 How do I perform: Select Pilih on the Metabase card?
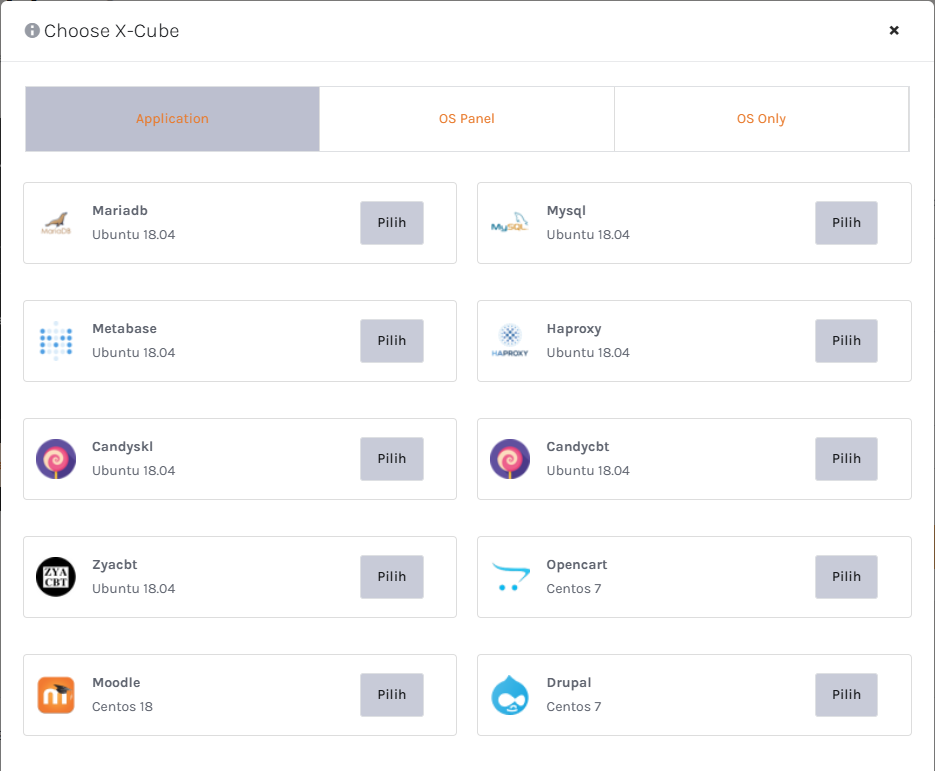[392, 340]
